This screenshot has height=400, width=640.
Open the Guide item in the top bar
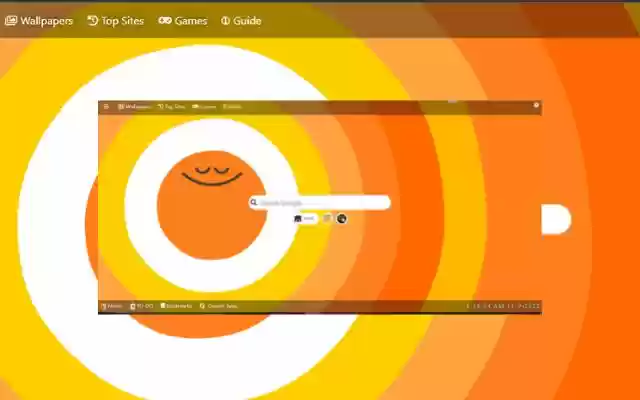241,21
